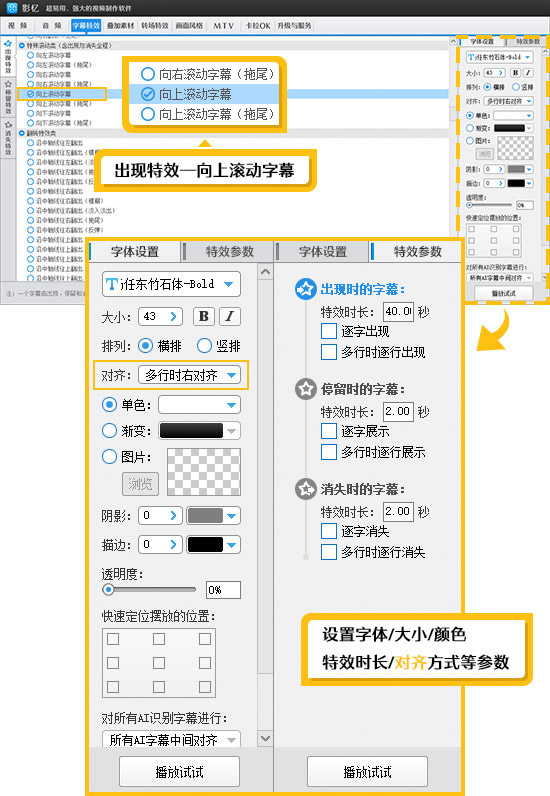Collapse the 特殊滚动类 tree group
Viewport: 550px width, 796px height.
pos(22,45)
